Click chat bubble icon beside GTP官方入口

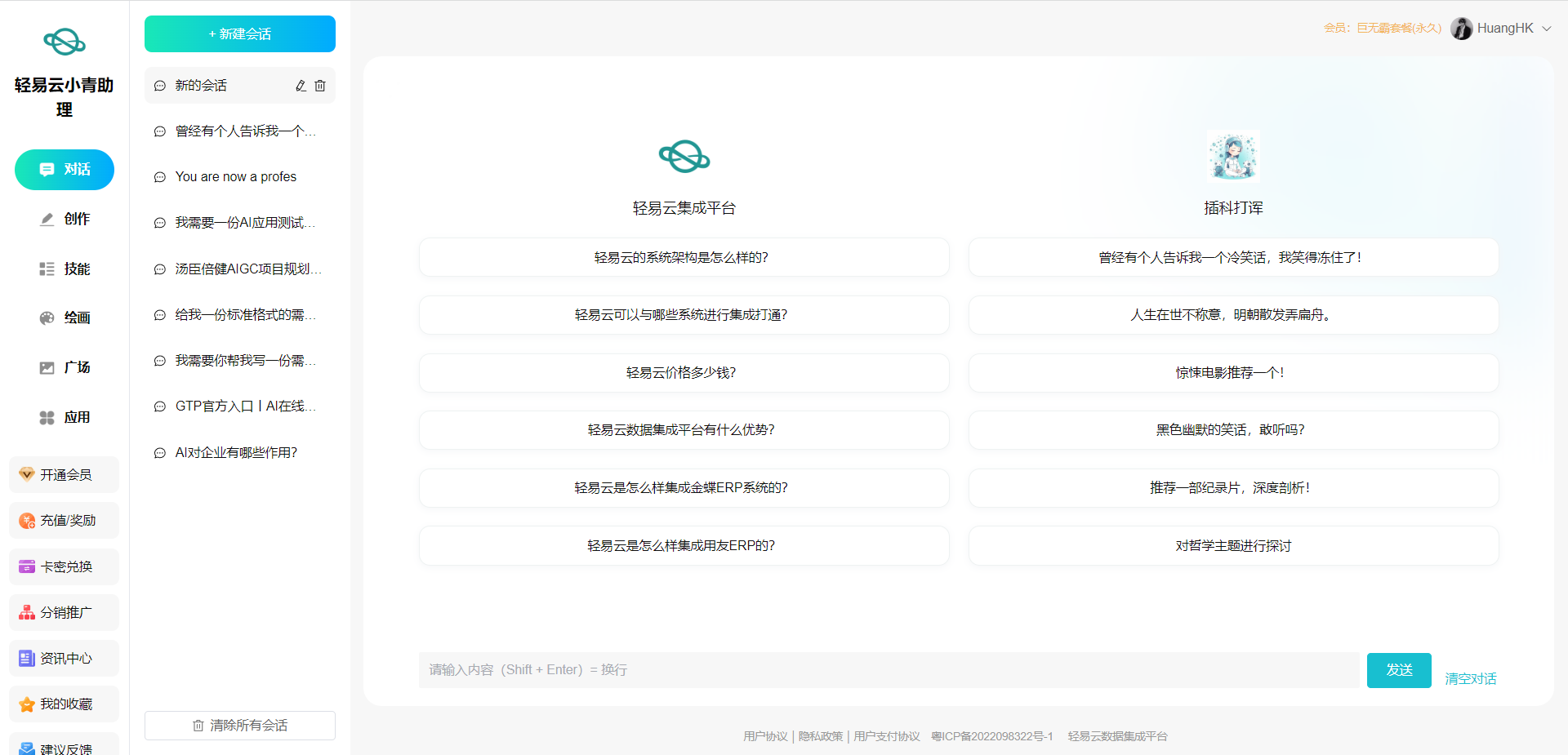tap(160, 406)
